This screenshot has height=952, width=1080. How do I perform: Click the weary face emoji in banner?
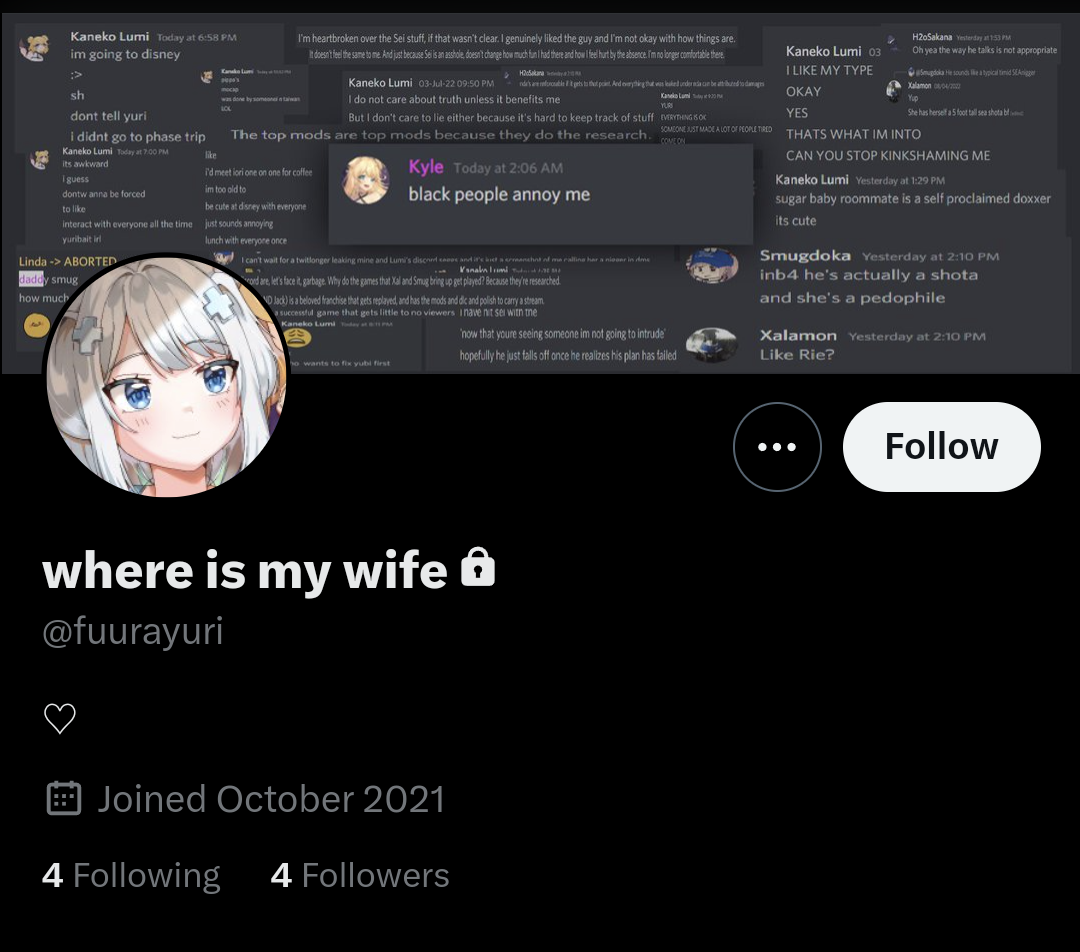(x=297, y=336)
